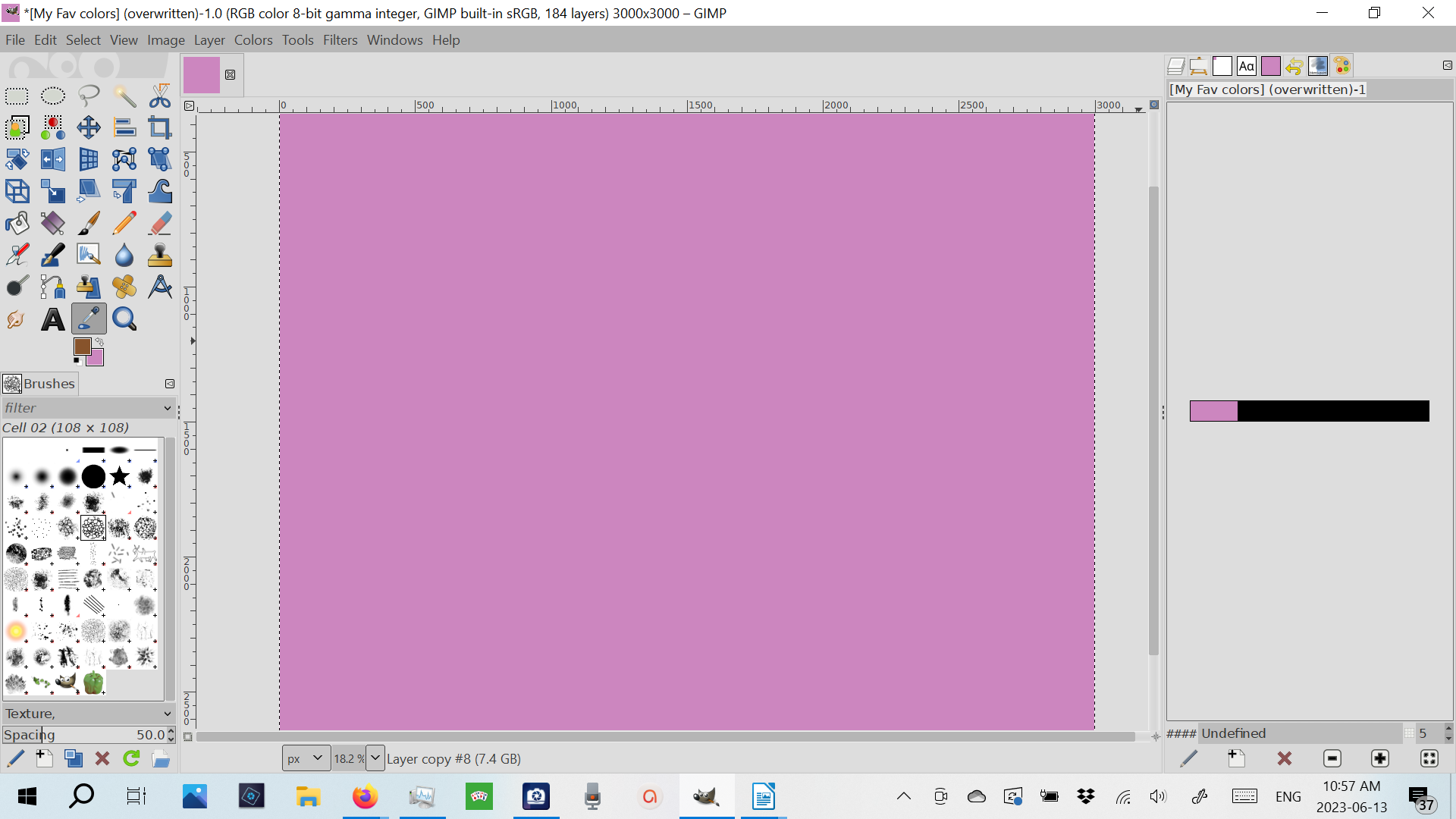1456x819 pixels.
Task: Toggle zoom image when window resizes
Action: 1154,105
